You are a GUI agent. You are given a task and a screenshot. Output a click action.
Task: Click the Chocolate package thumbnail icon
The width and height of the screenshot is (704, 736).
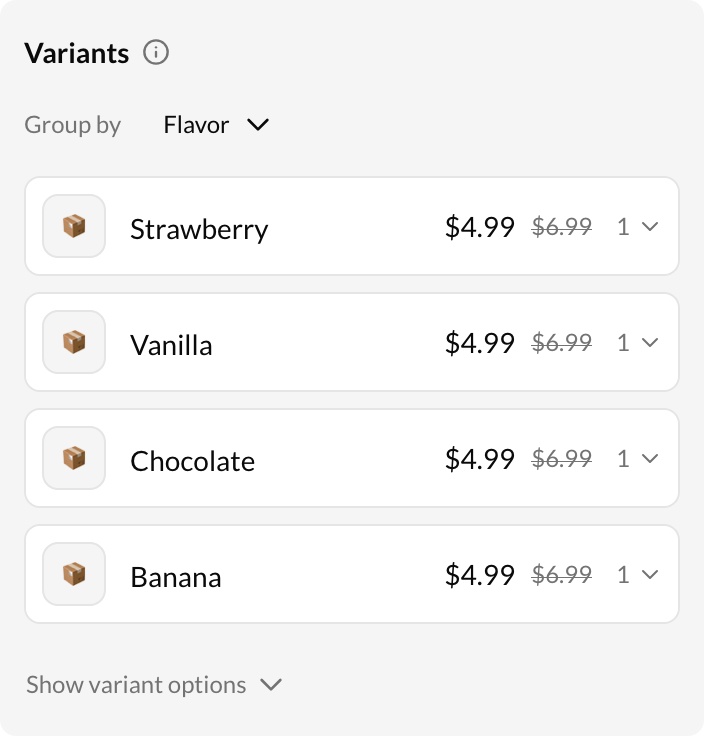click(x=74, y=459)
